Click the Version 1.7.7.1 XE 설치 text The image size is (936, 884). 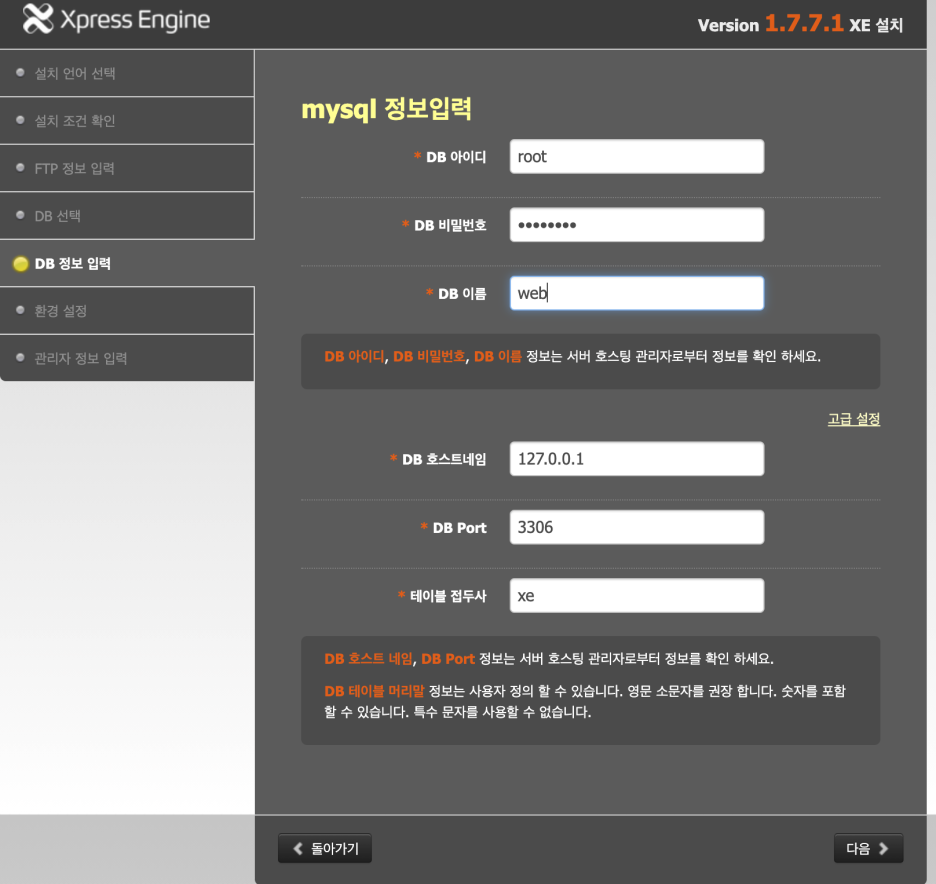800,24
